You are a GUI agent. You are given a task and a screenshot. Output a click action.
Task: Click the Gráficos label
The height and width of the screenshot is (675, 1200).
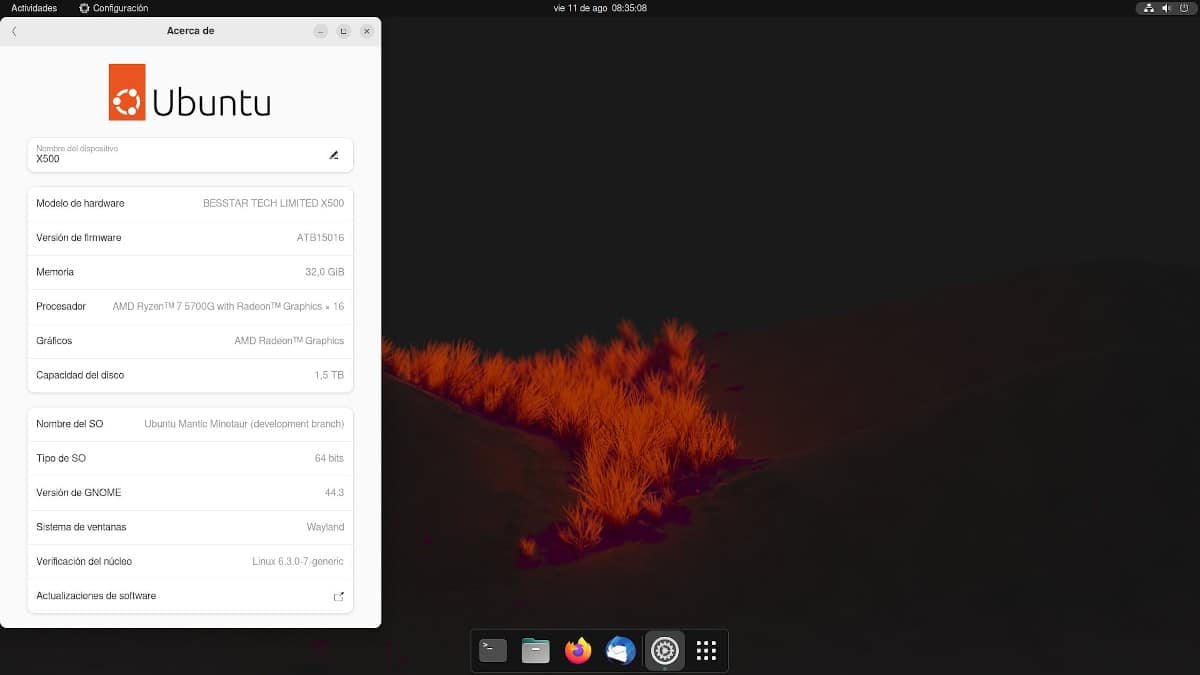pos(55,341)
